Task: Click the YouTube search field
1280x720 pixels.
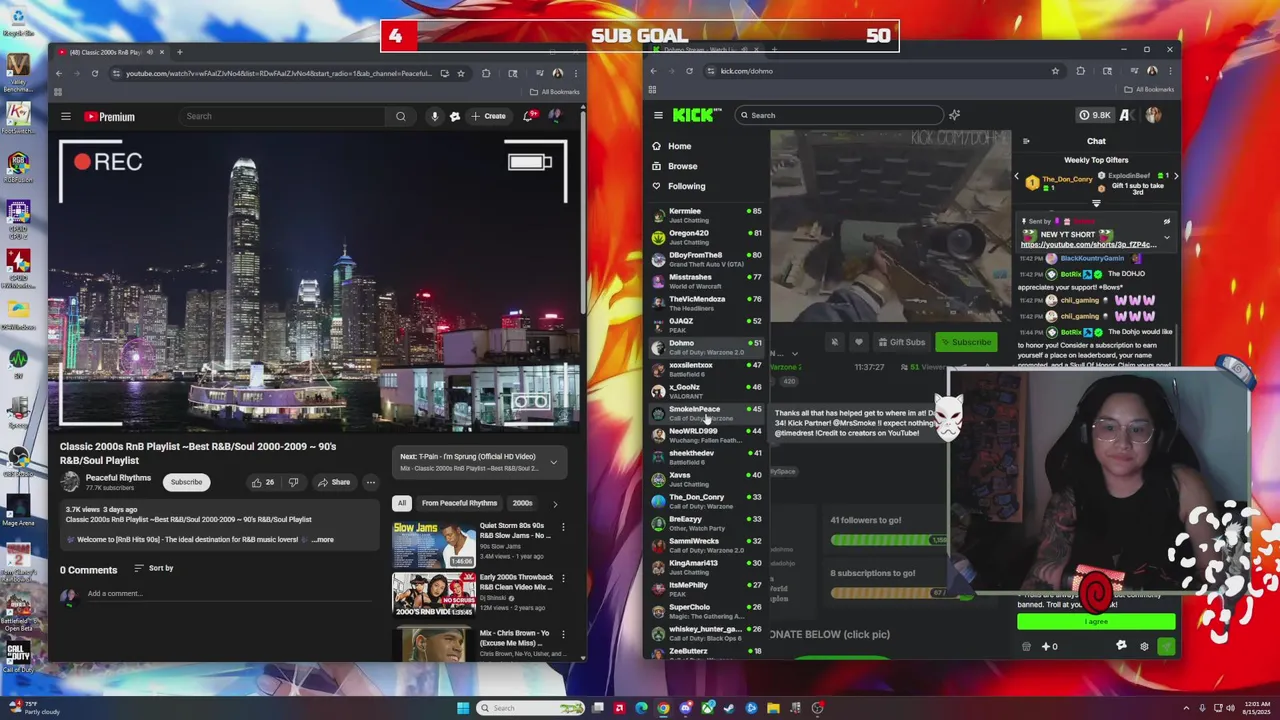Action: (284, 116)
